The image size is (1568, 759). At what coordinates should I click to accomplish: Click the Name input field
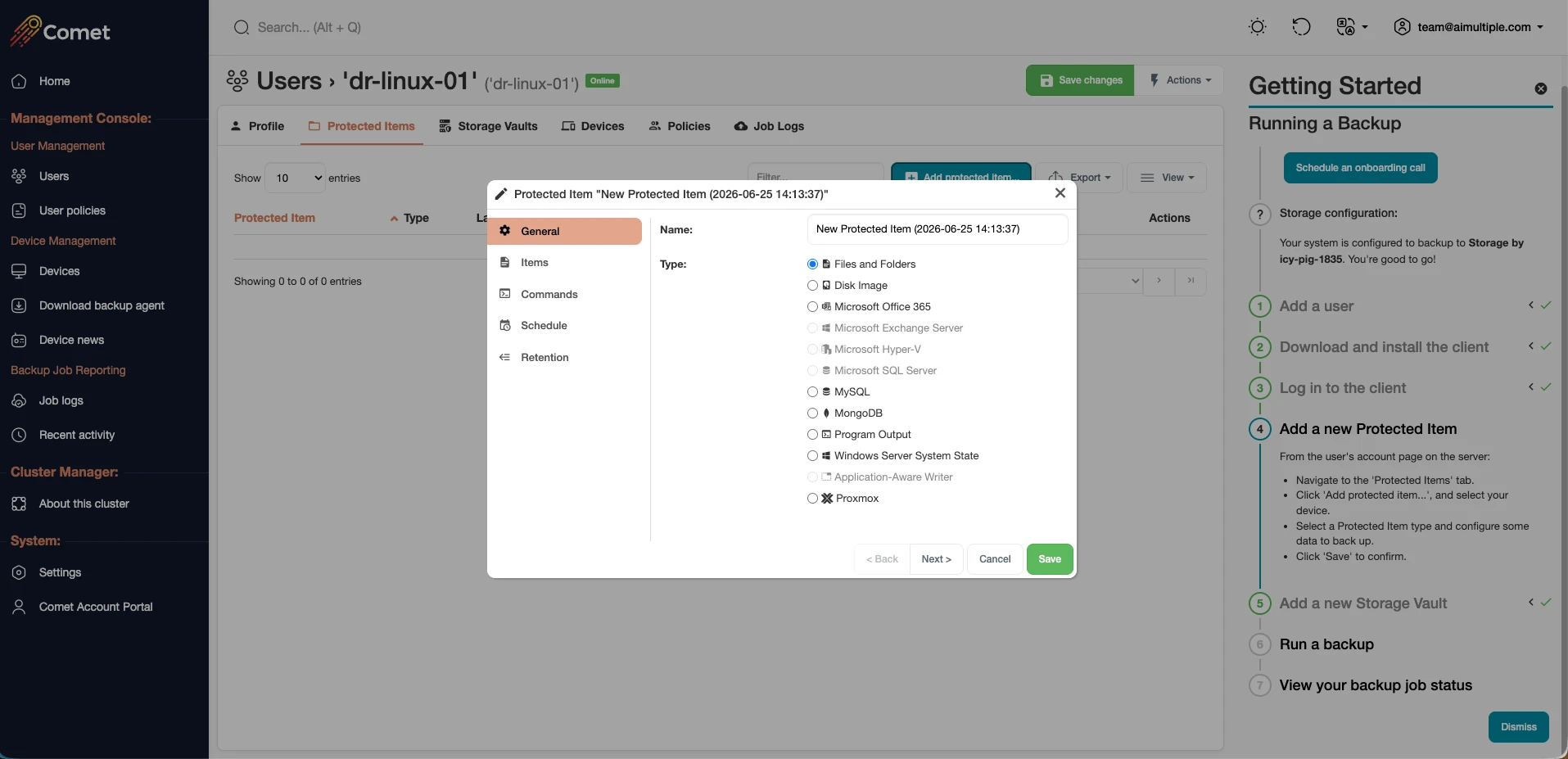pyautogui.click(x=938, y=229)
